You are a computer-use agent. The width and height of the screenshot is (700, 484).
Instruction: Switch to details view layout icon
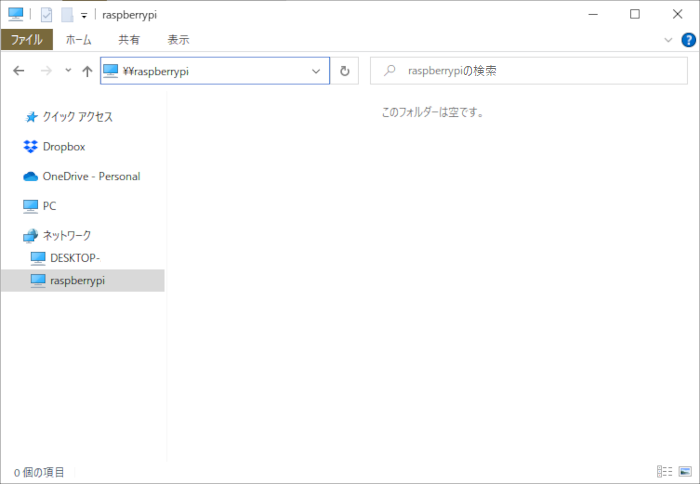(x=664, y=471)
